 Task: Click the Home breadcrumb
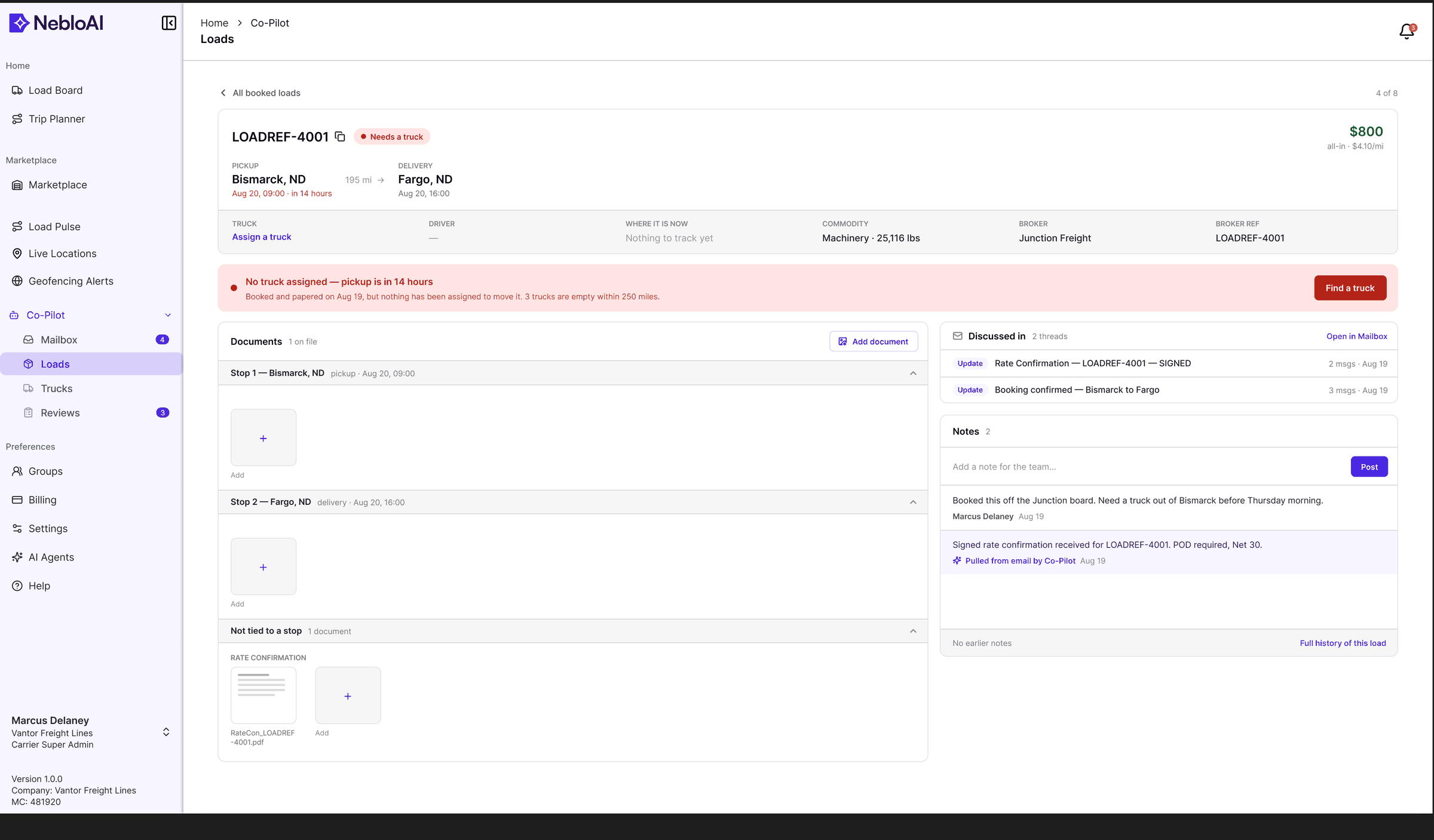pyautogui.click(x=214, y=23)
